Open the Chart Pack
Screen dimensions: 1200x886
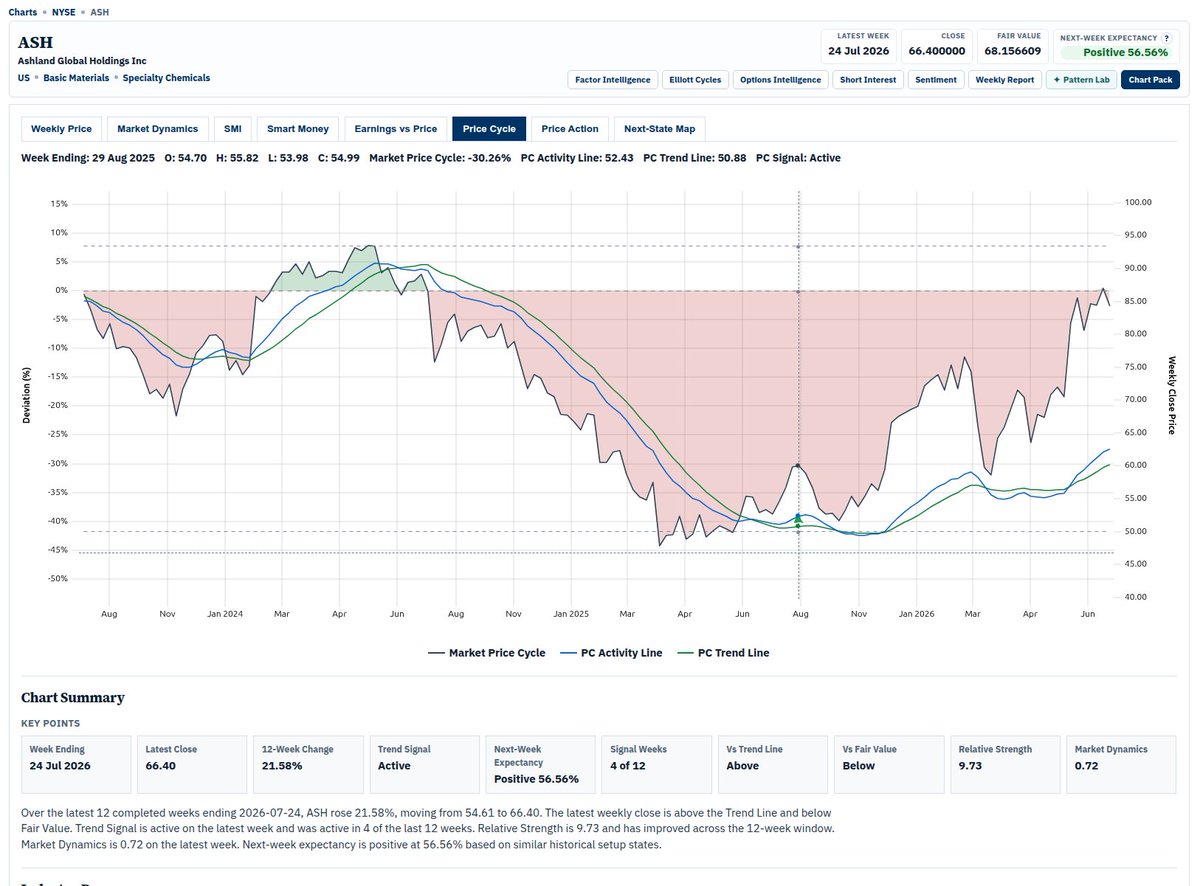coord(1150,80)
